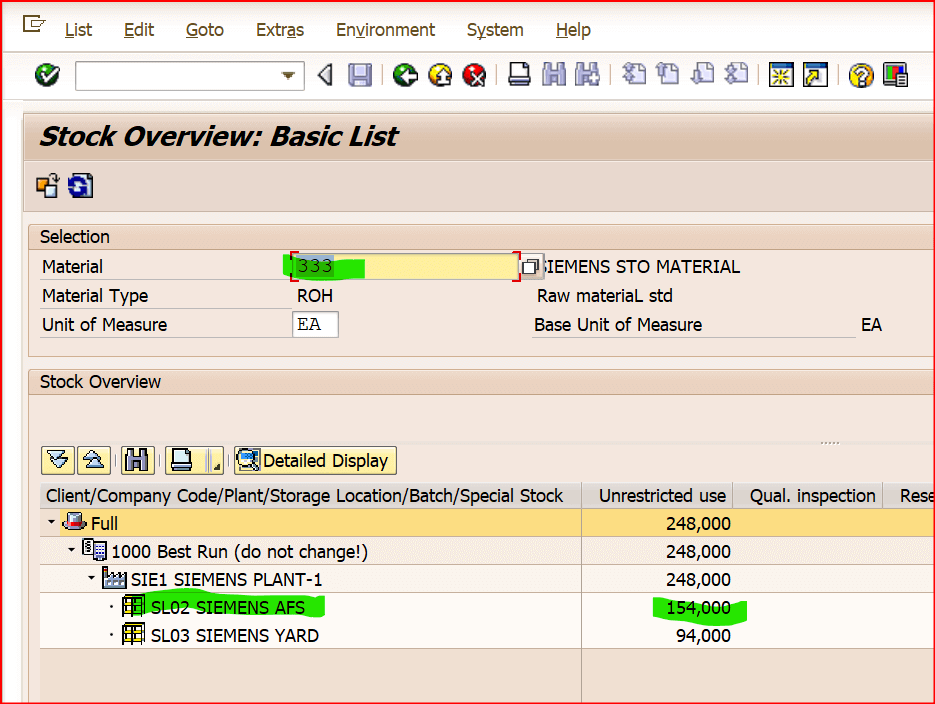
Task: Click the Find Next binoculars icon
Action: click(x=587, y=75)
